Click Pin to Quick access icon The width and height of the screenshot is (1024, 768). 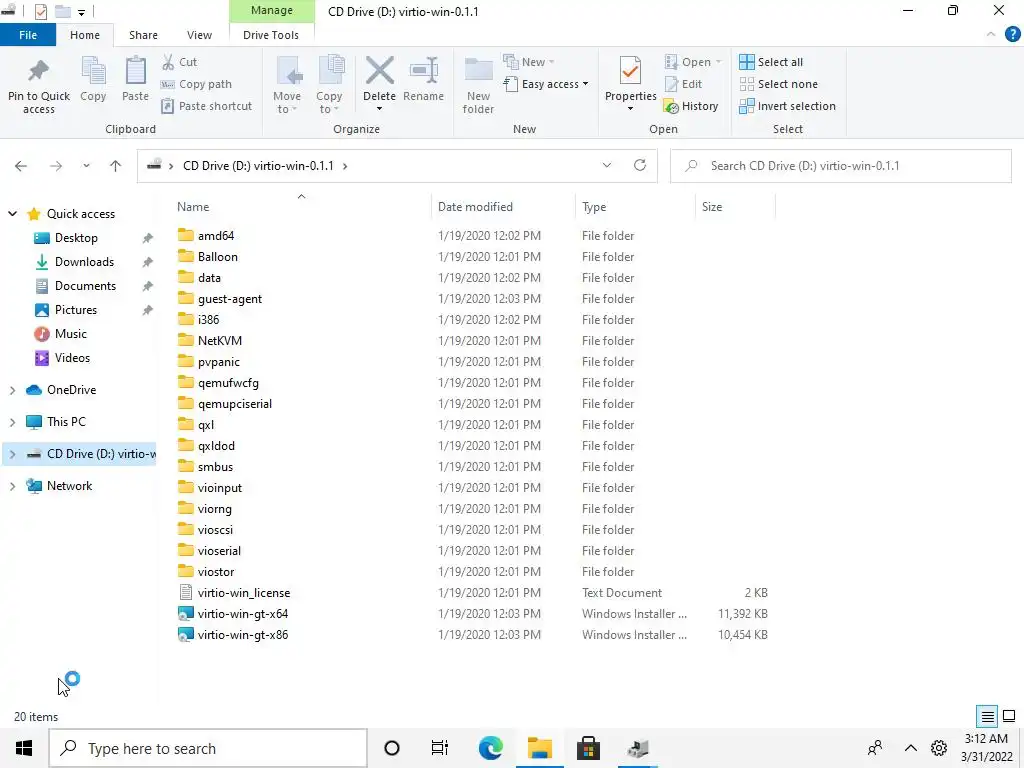tap(39, 71)
